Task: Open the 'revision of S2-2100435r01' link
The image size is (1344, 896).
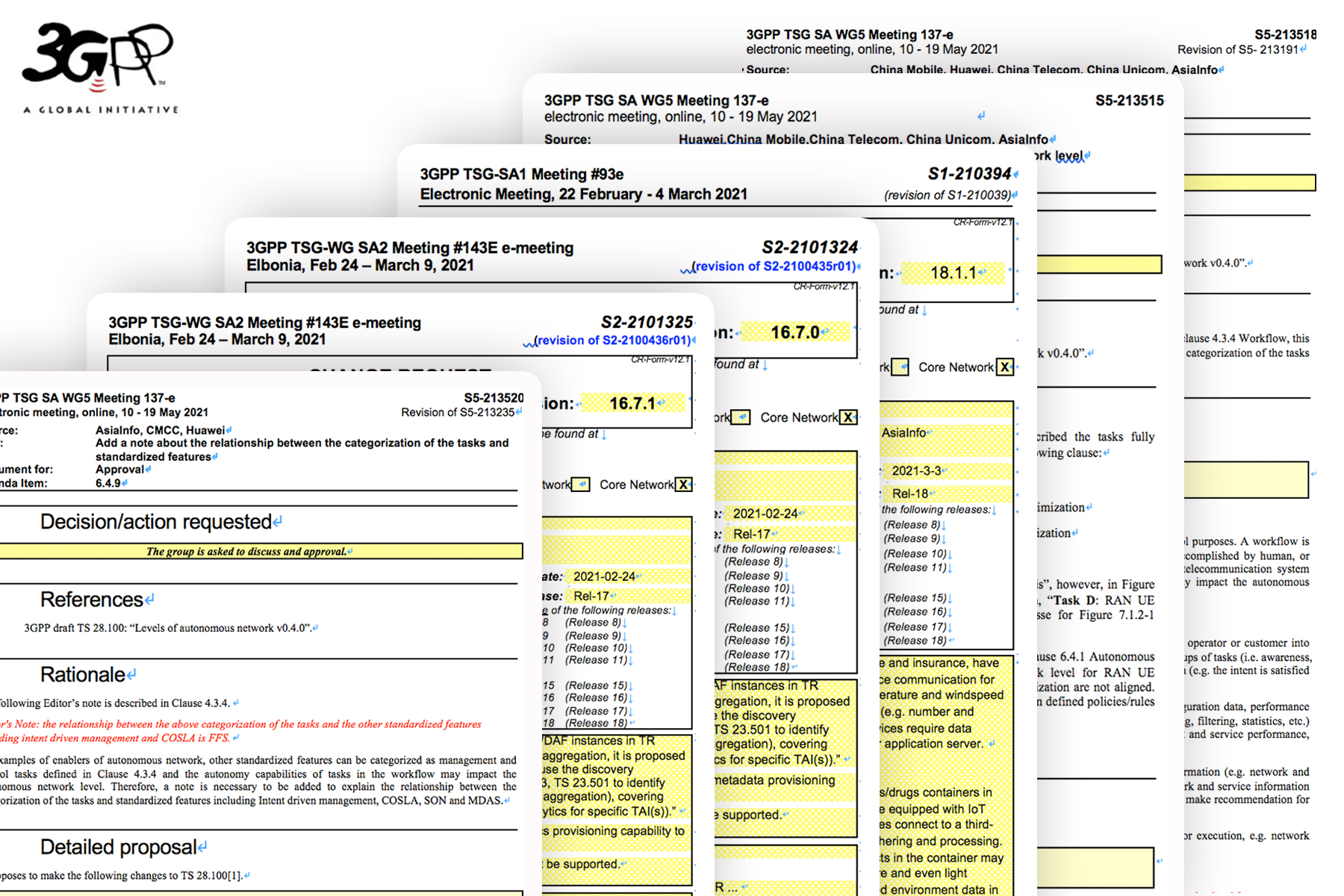Action: 774,267
